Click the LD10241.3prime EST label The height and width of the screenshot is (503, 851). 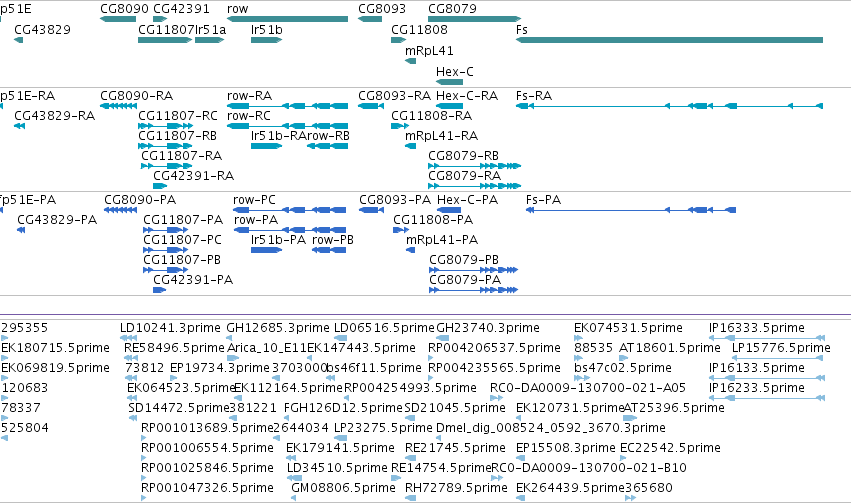coord(170,328)
